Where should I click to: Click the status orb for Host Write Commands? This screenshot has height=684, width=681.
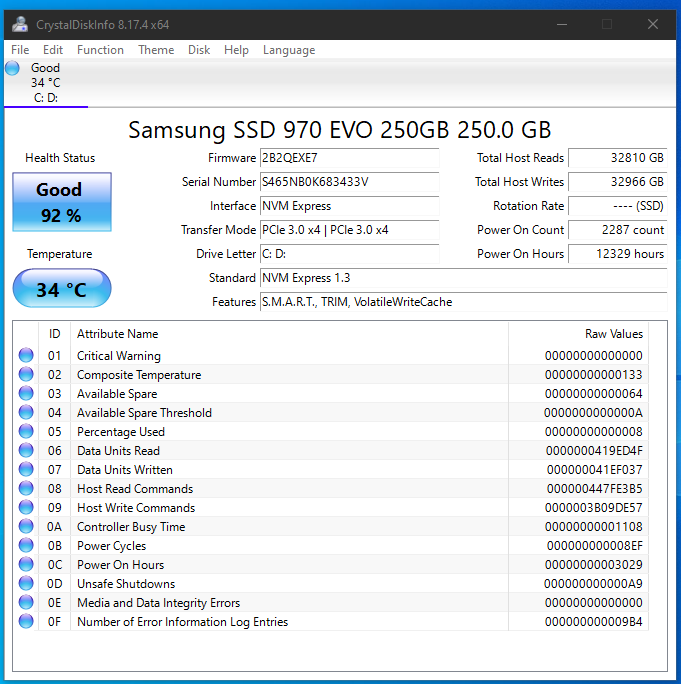coord(26,507)
